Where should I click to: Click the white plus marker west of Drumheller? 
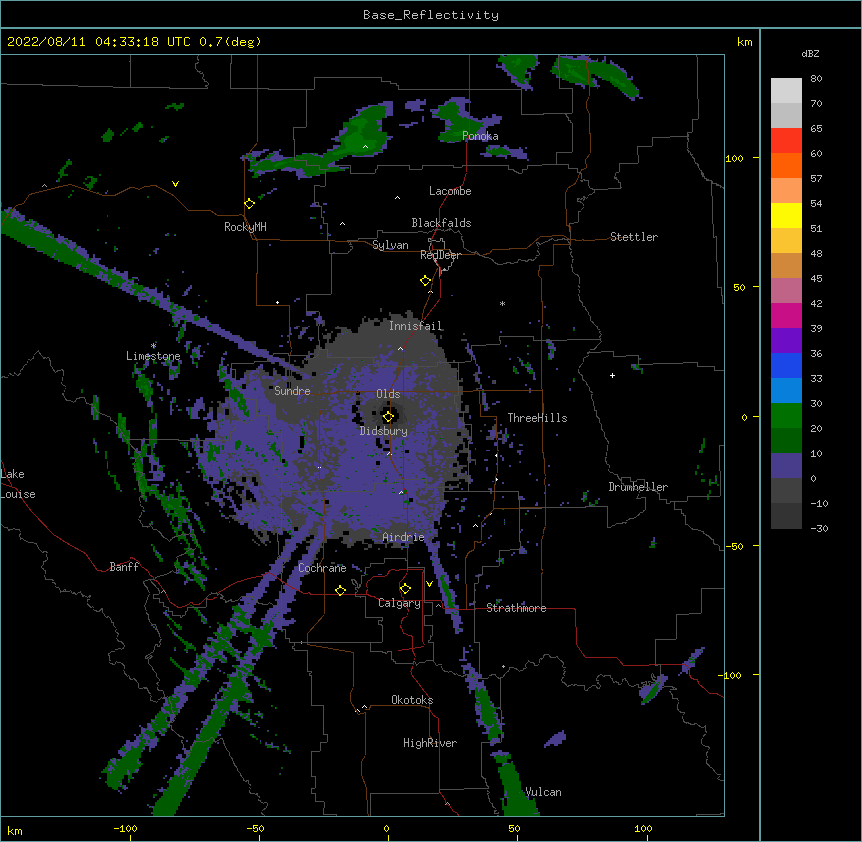click(x=612, y=375)
